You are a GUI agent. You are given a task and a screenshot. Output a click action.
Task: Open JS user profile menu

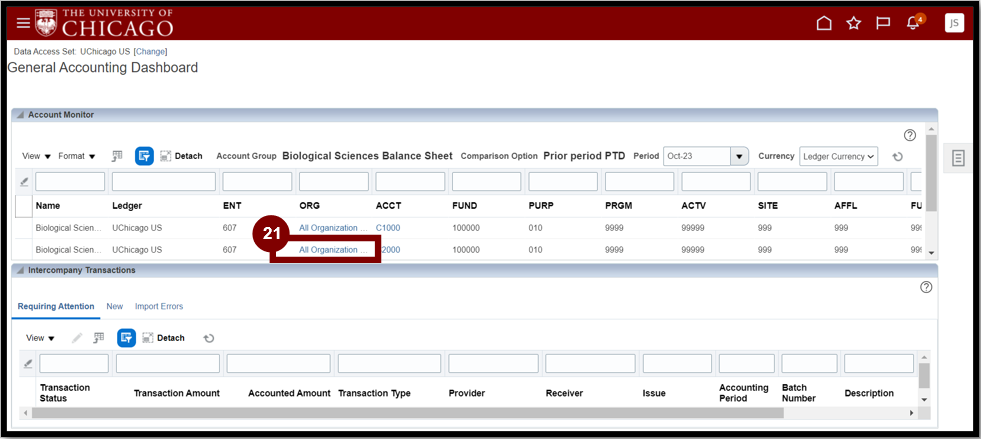[x=954, y=23]
